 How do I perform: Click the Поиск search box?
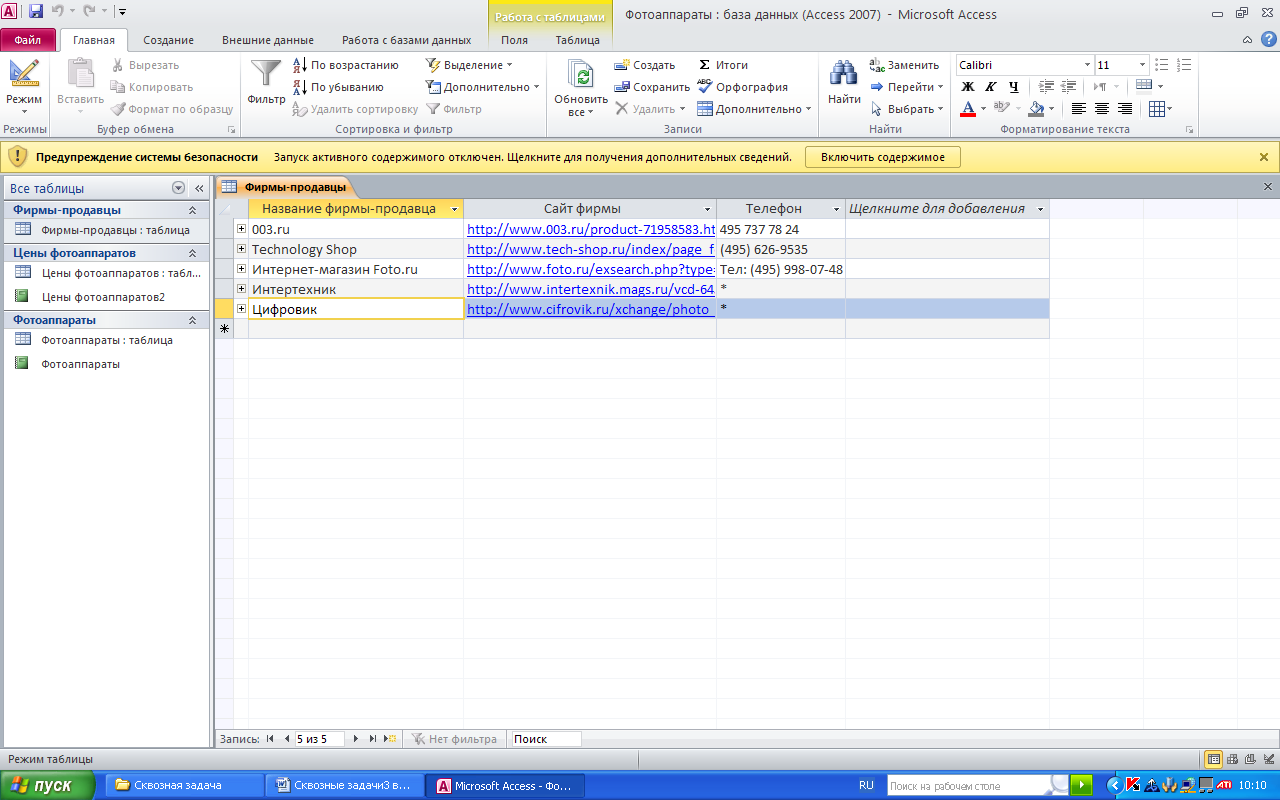pyautogui.click(x=546, y=739)
